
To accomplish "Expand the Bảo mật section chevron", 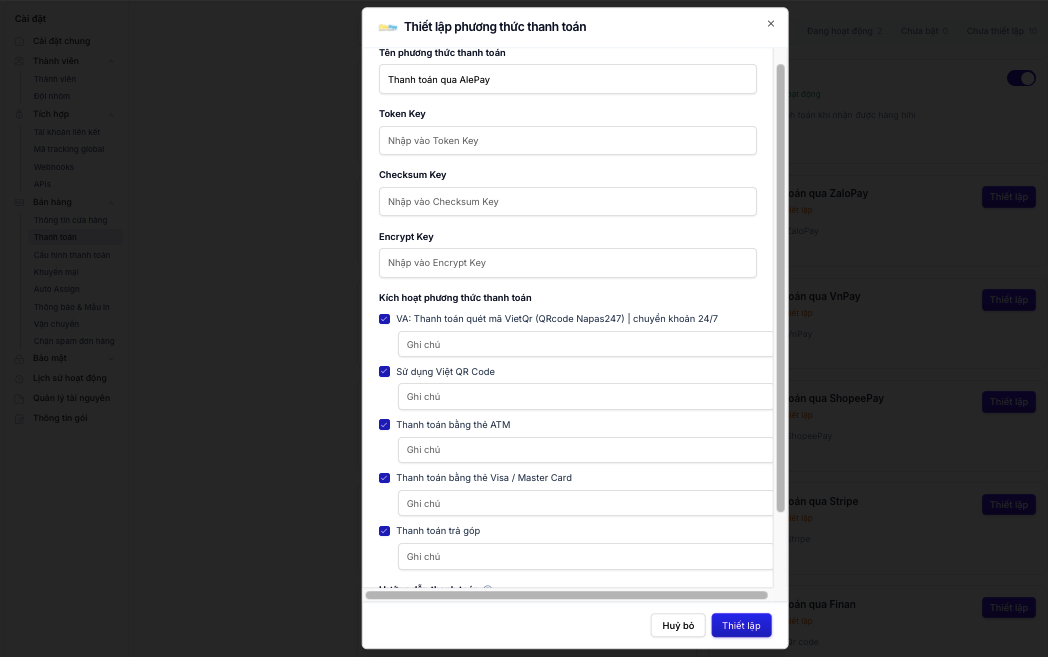I will pos(111,359).
